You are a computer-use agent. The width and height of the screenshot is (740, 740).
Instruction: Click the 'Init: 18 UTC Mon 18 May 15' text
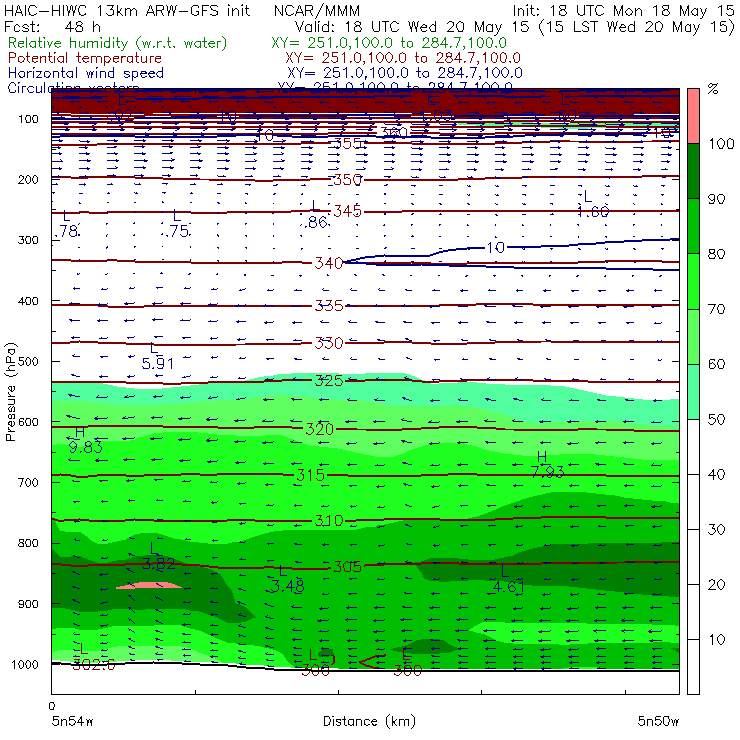(623, 10)
